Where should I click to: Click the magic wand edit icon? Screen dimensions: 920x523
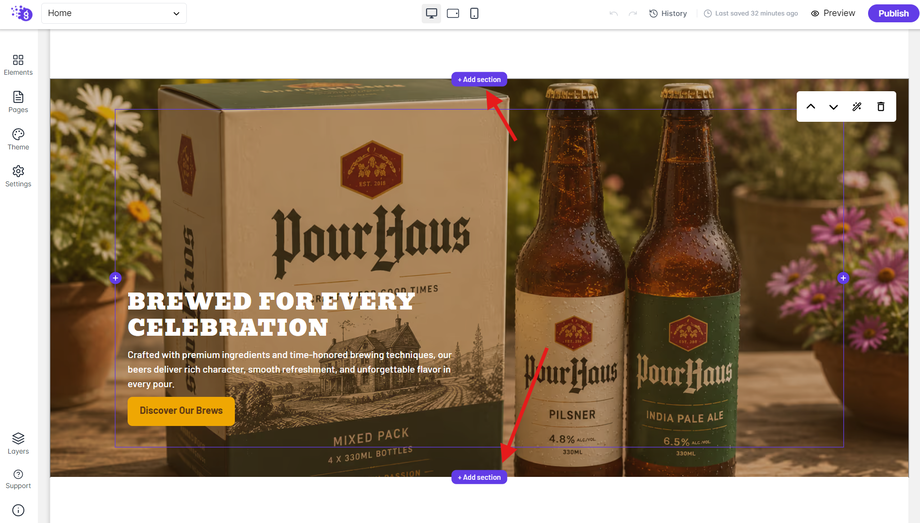click(857, 107)
